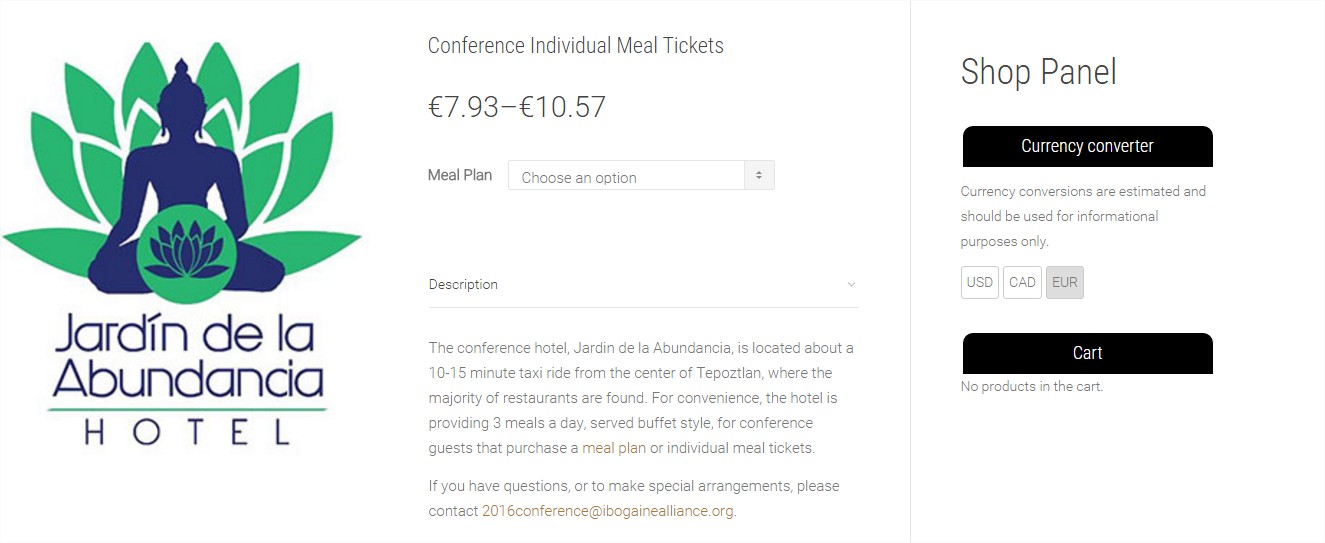Click the Cart panel header
The width and height of the screenshot is (1325, 543).
click(x=1088, y=353)
